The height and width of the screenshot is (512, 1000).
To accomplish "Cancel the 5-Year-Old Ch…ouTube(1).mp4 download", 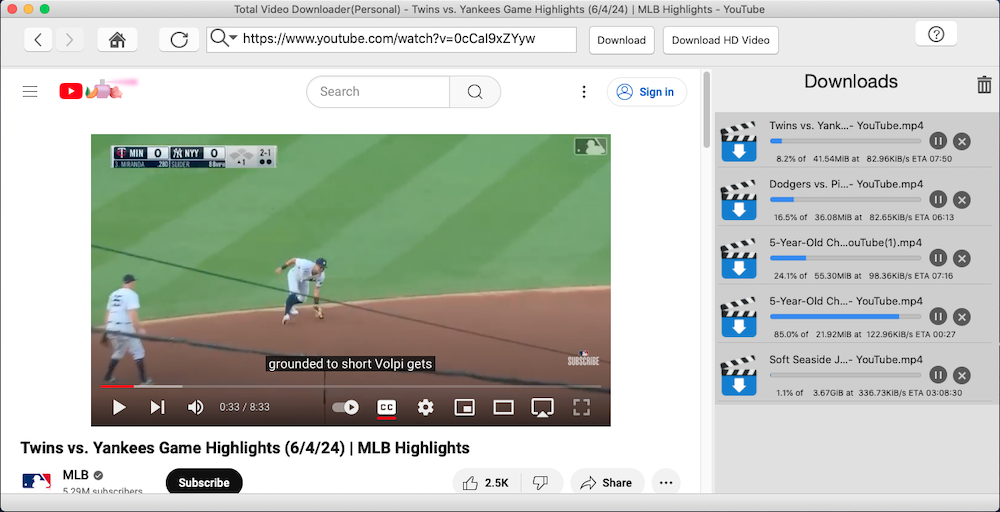I will [962, 258].
